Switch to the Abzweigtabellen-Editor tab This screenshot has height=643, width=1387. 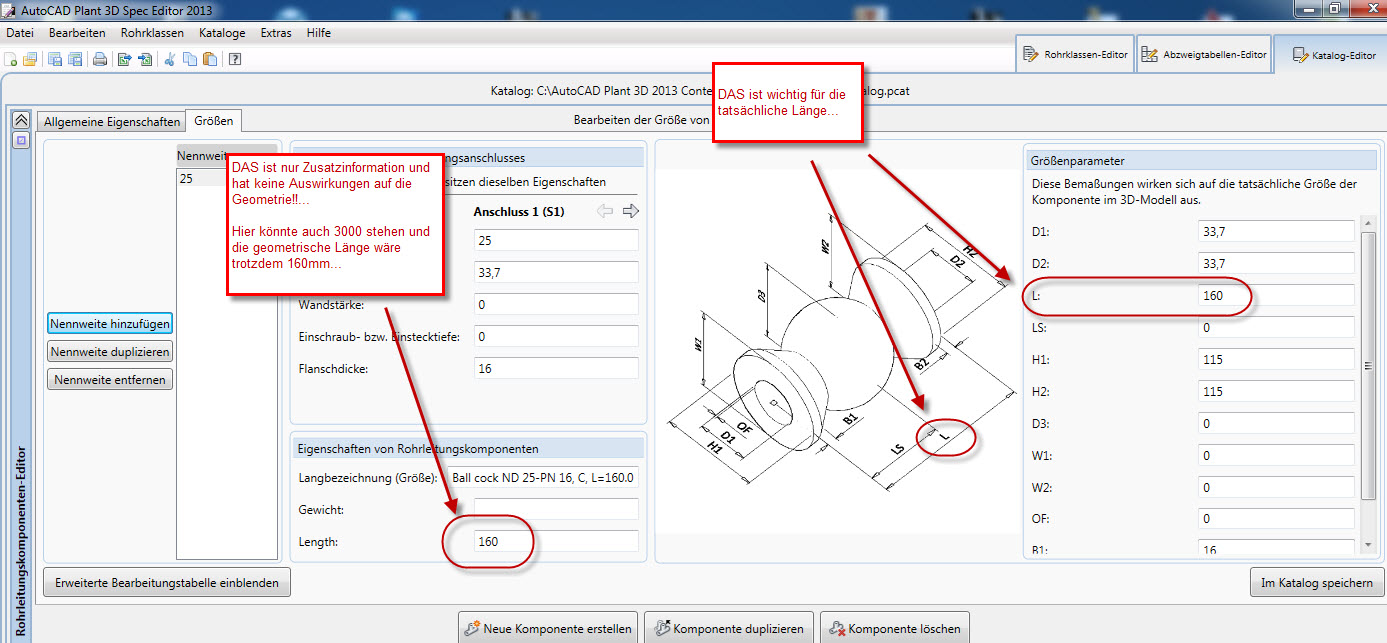pos(1204,55)
